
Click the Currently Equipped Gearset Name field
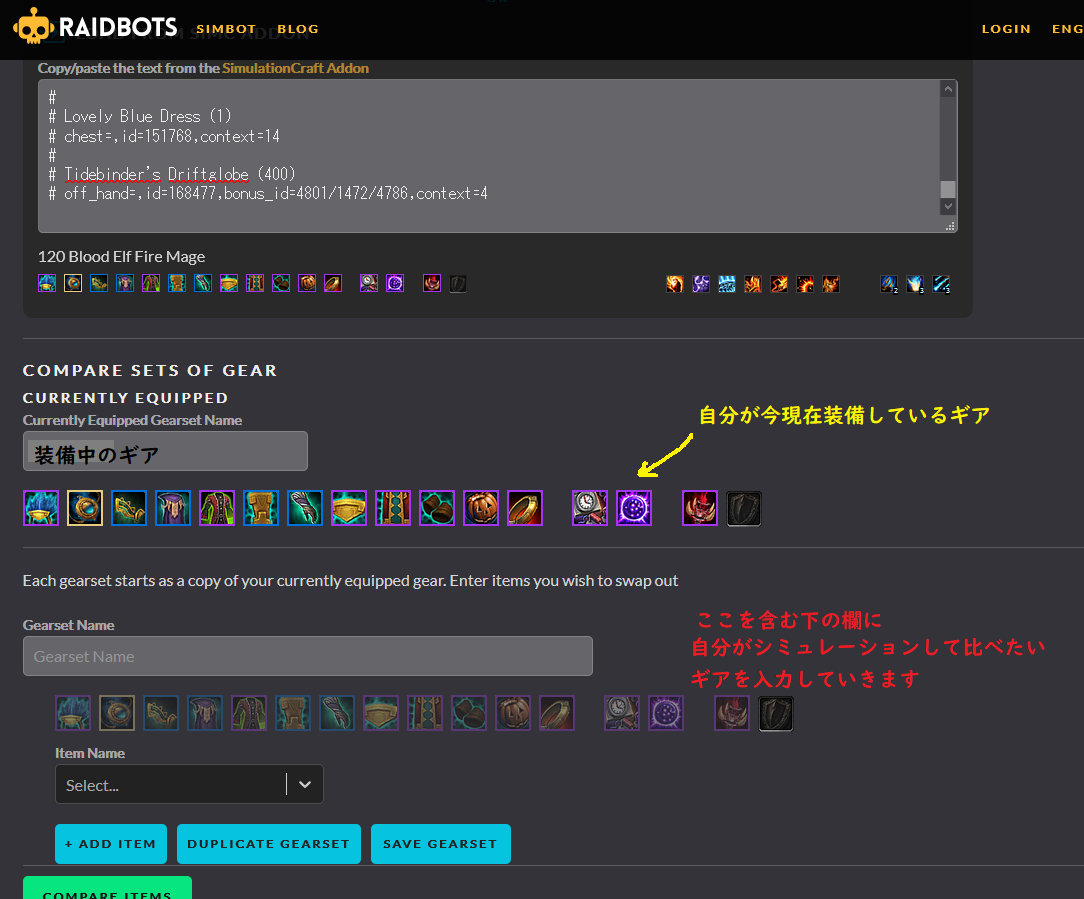tap(165, 451)
